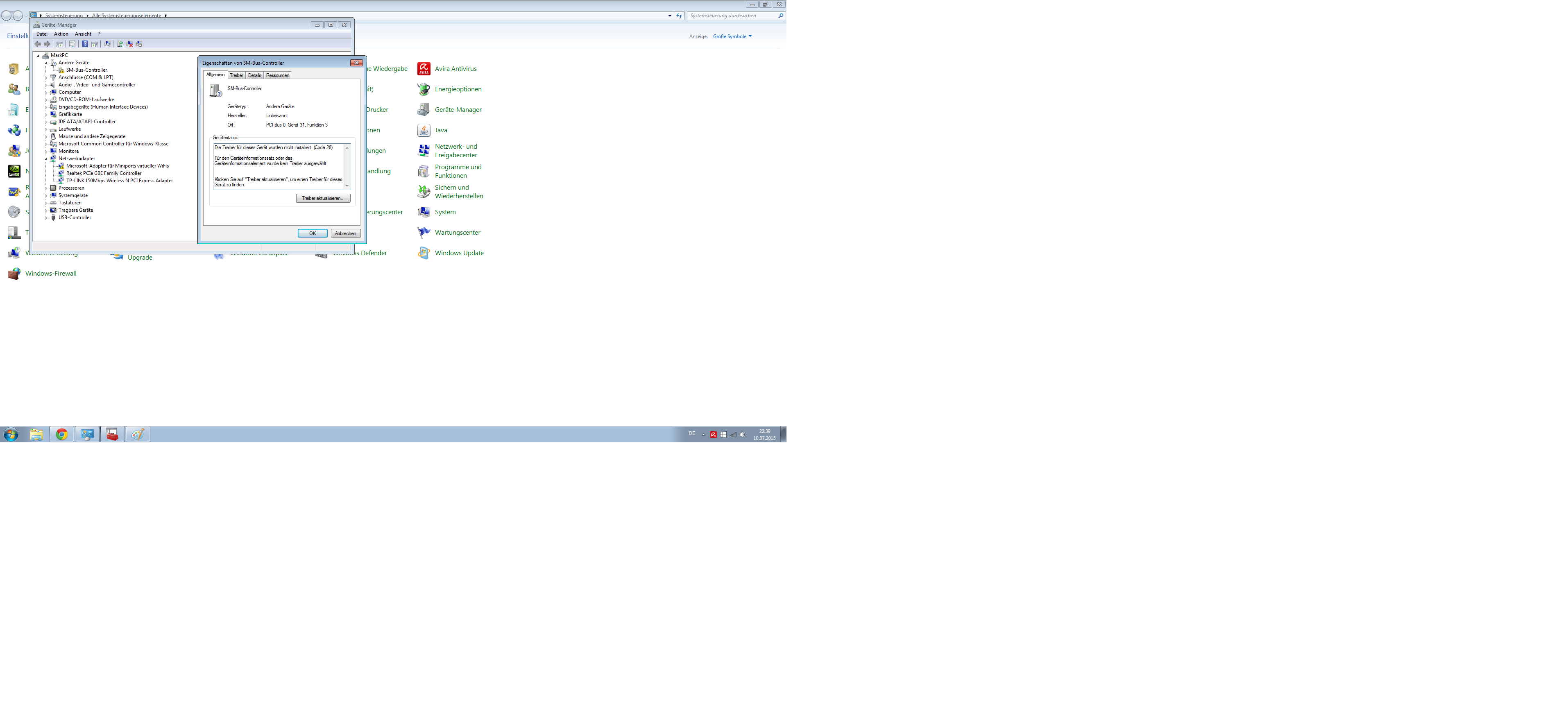The height and width of the screenshot is (711, 1568).
Task: Open the Aktion menu
Action: point(61,34)
